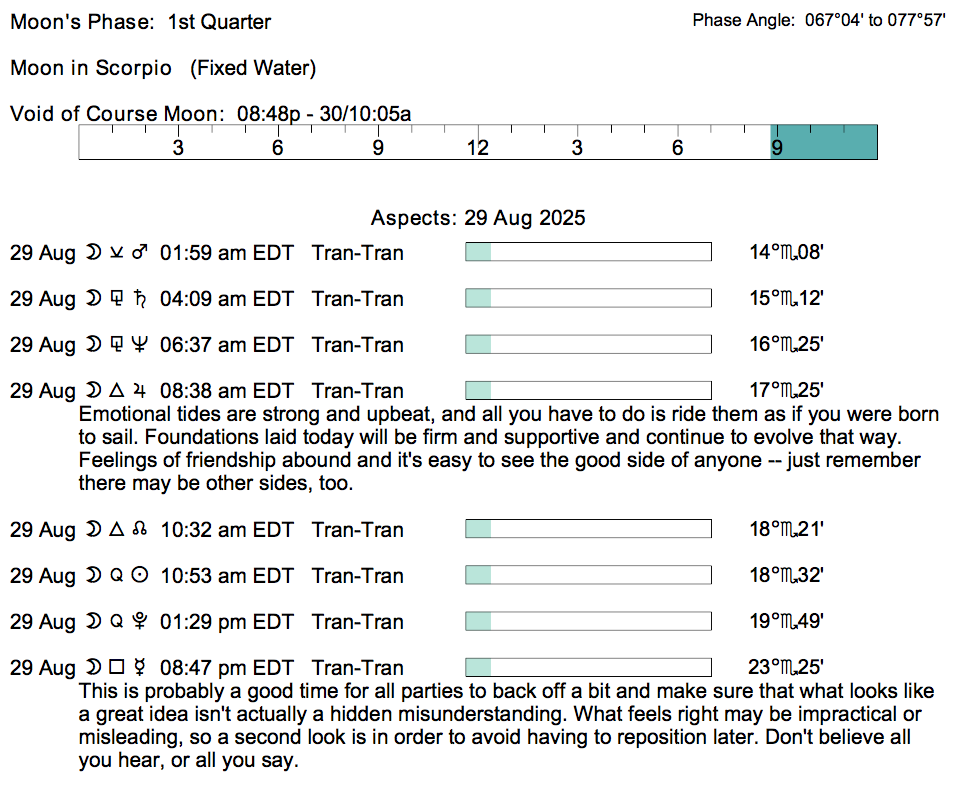
Task: Select the Neptune symbol at 06:37 am
Action: (x=140, y=345)
